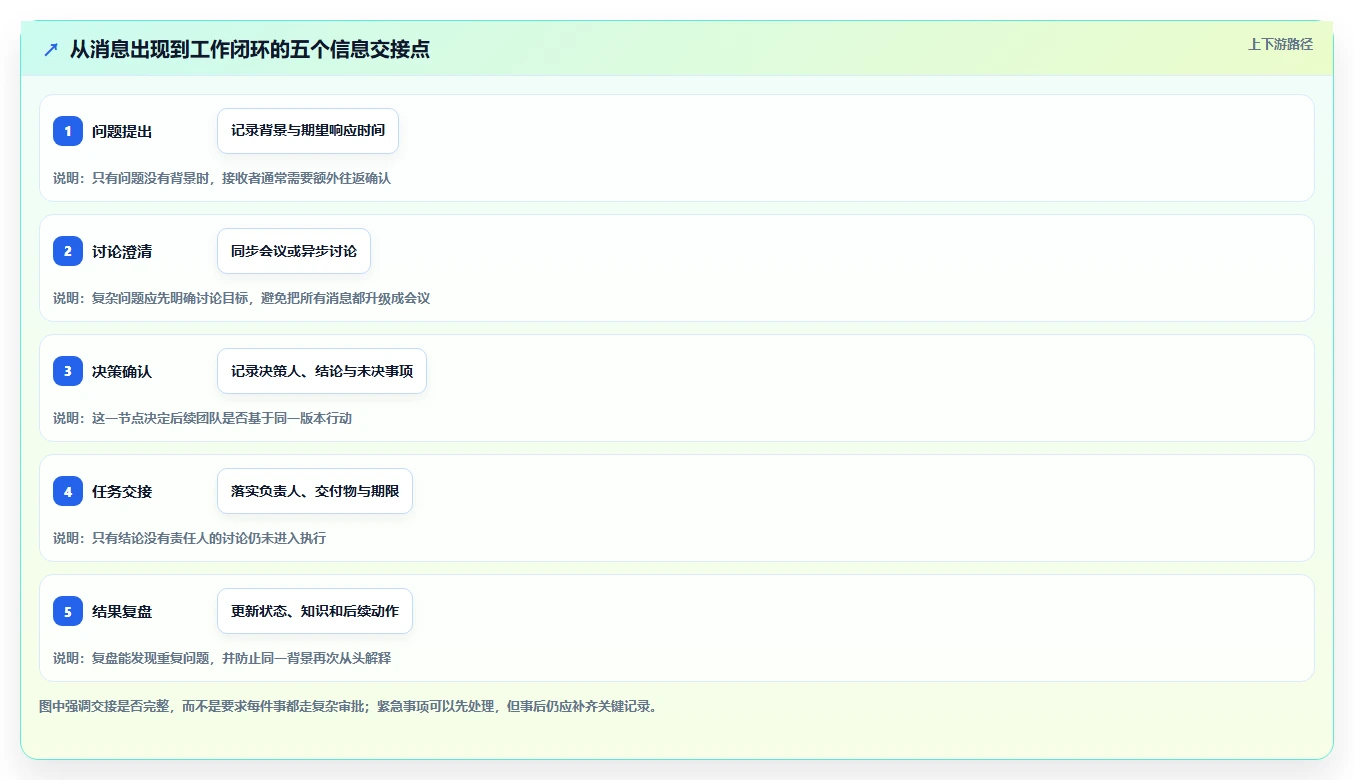
Task: Click the step 2 number badge
Action: pyautogui.click(x=68, y=251)
